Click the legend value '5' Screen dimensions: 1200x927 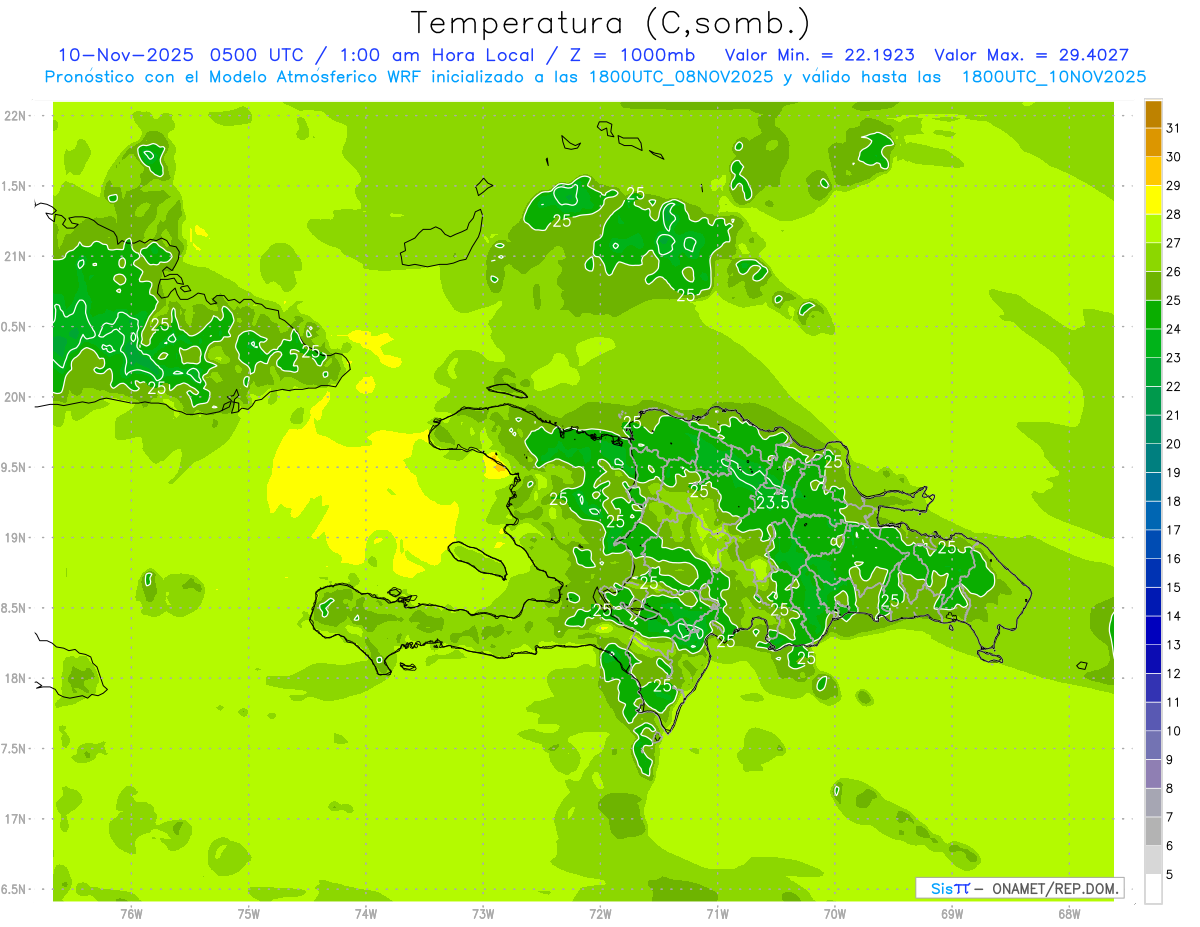(1170, 874)
